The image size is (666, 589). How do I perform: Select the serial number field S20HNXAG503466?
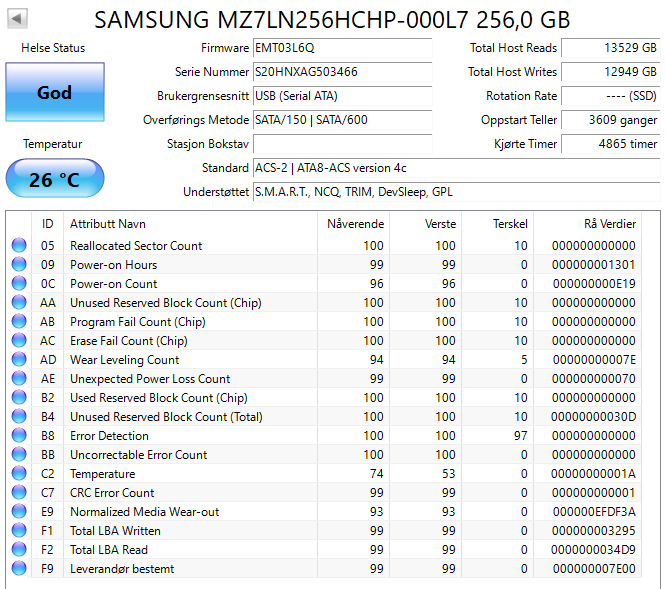(x=342, y=72)
